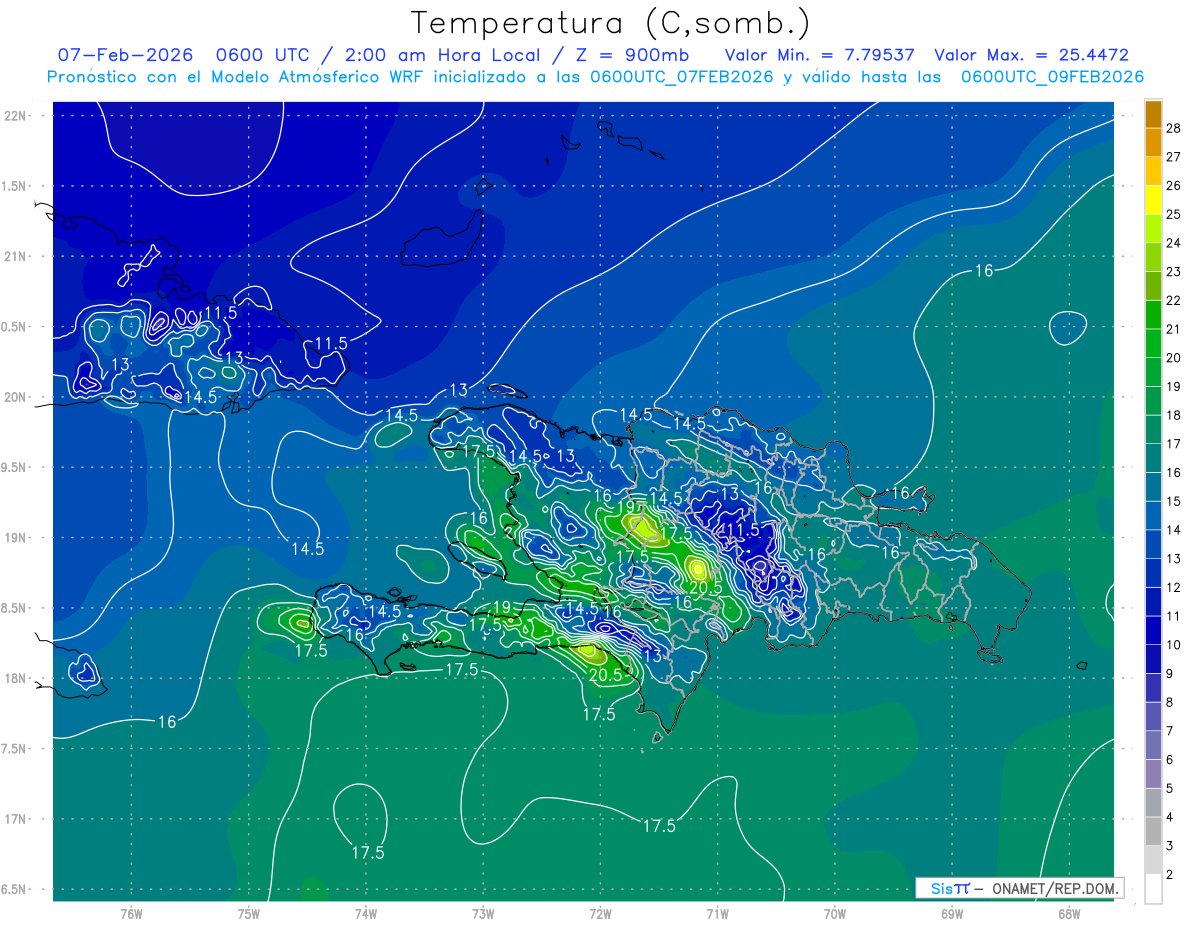Click the "19N" latitude axis label
Viewport: 1200px width, 927px height.
15,538
